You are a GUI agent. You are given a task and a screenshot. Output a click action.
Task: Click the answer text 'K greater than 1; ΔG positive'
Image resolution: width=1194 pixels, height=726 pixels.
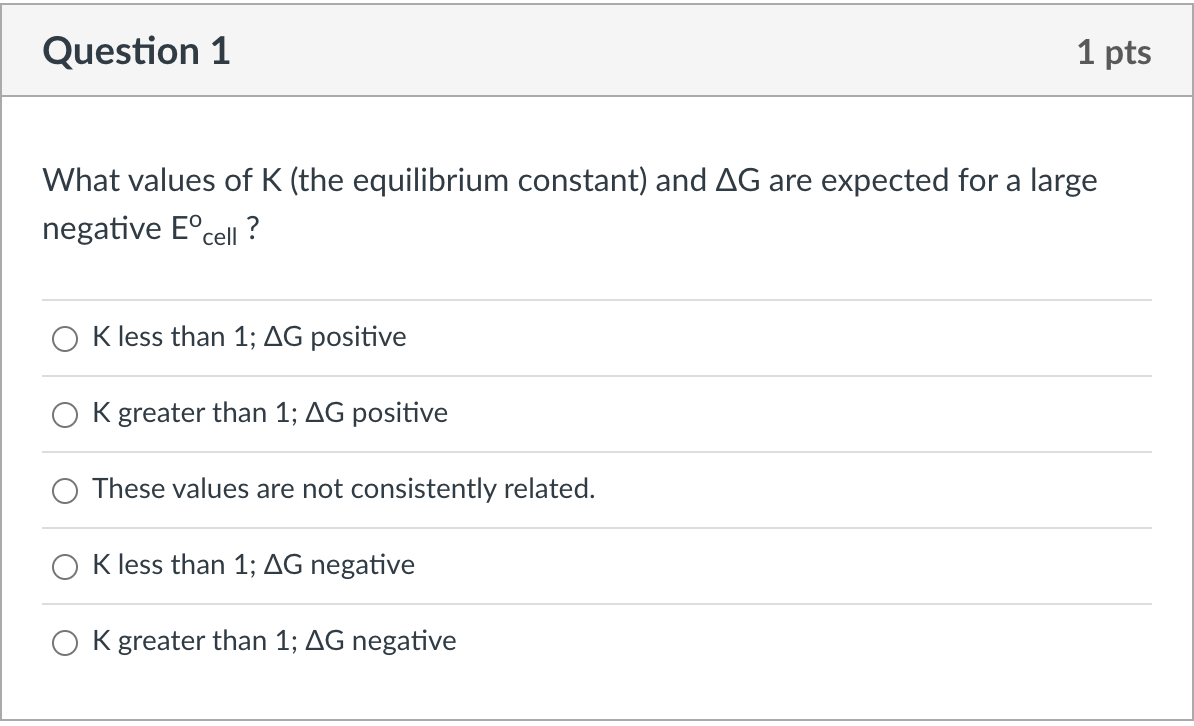click(270, 413)
